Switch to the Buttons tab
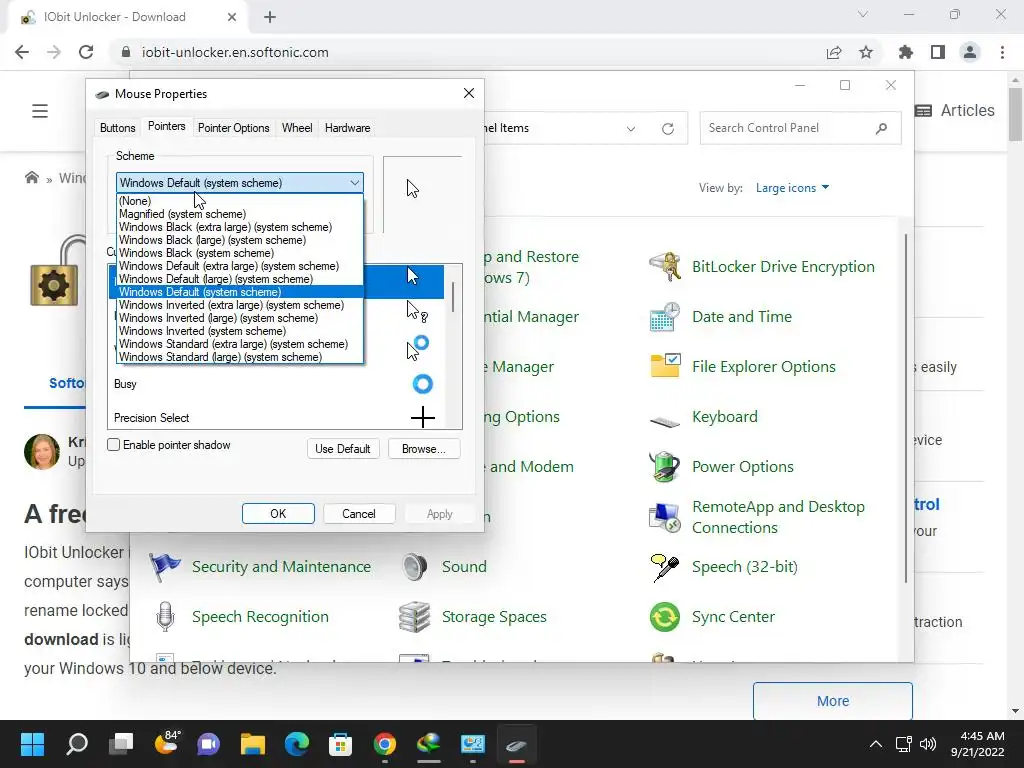1024x768 pixels. [x=118, y=128]
